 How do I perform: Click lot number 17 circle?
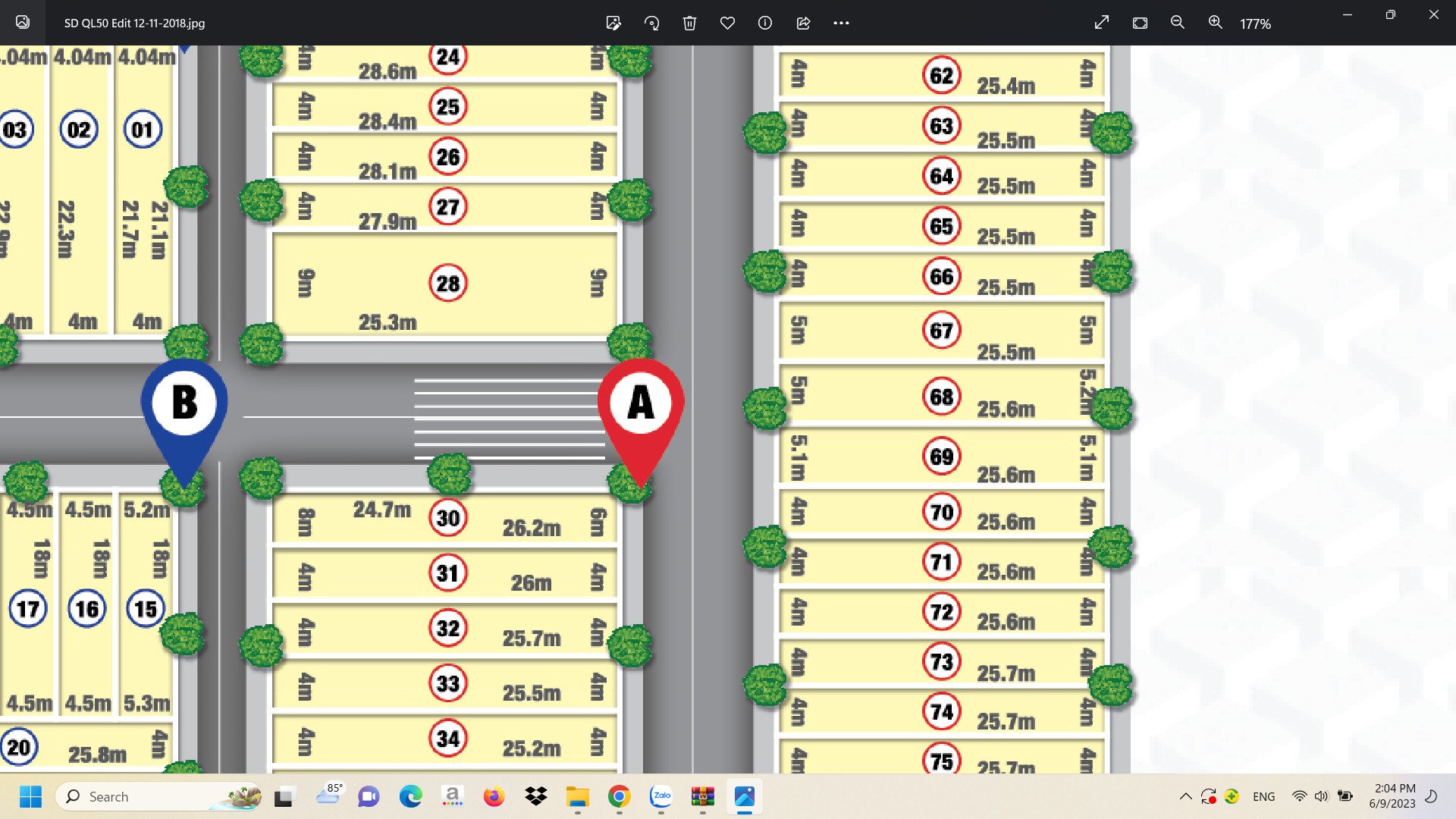(x=28, y=608)
